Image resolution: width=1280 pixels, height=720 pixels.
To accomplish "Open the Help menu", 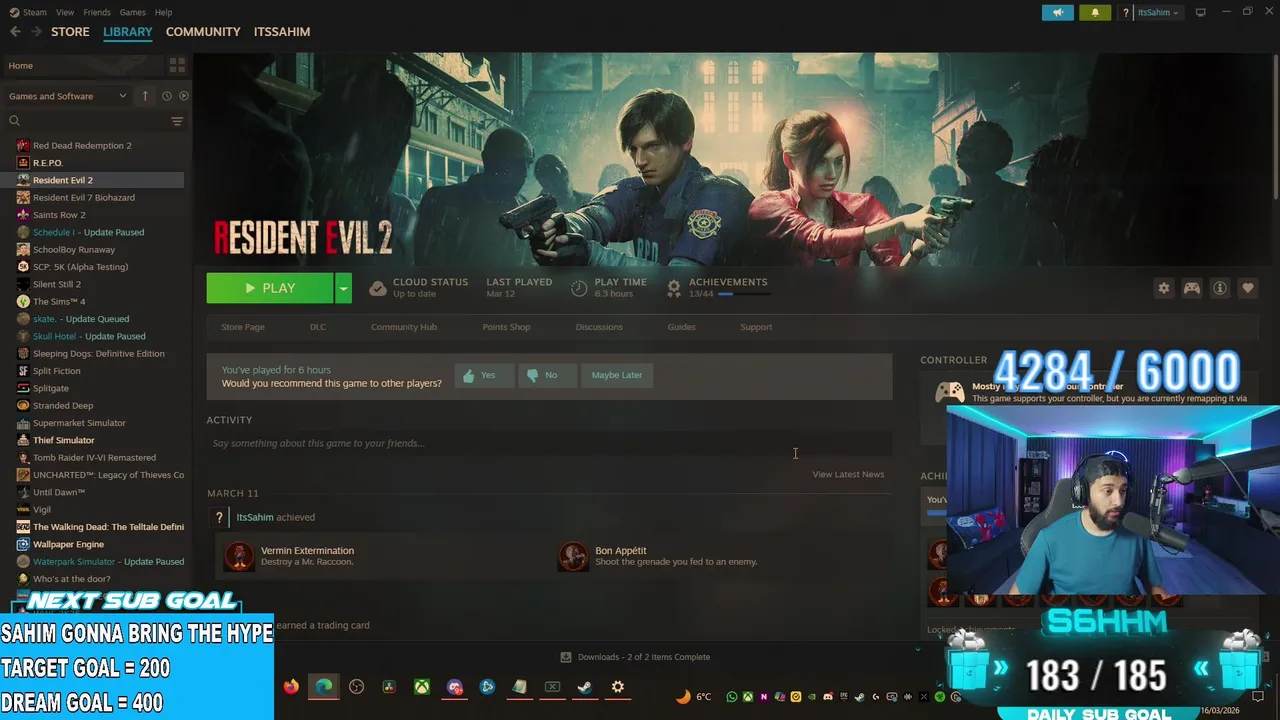I will pos(164,12).
